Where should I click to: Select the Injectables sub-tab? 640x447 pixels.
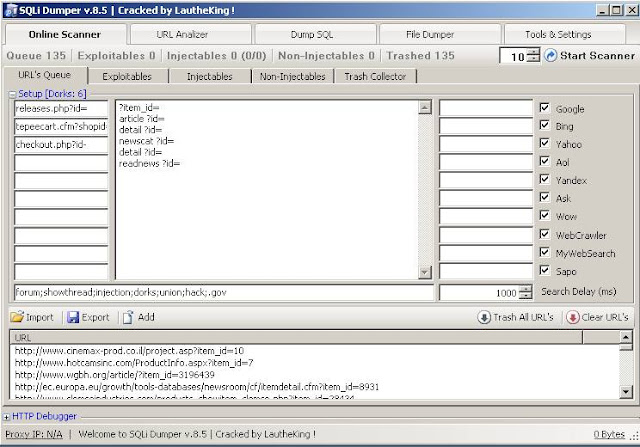pos(209,76)
